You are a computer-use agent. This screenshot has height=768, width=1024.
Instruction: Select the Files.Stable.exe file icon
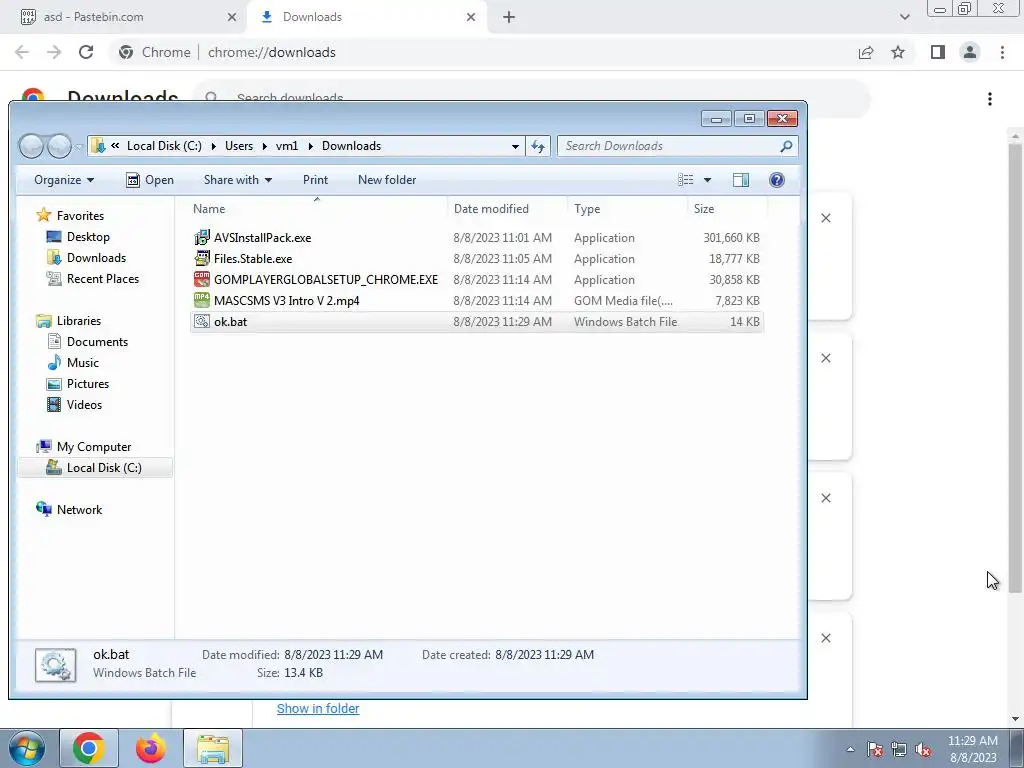pyautogui.click(x=202, y=259)
